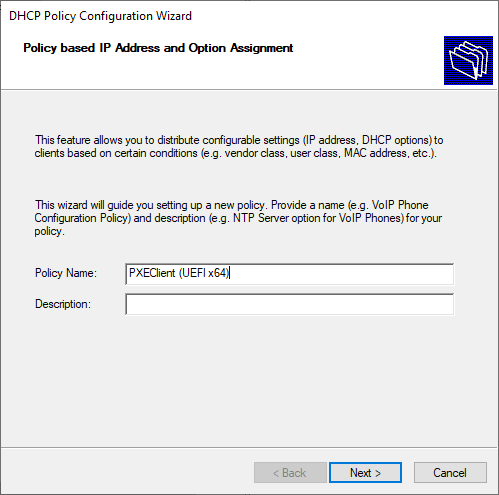Focus the Description text box

(289, 304)
